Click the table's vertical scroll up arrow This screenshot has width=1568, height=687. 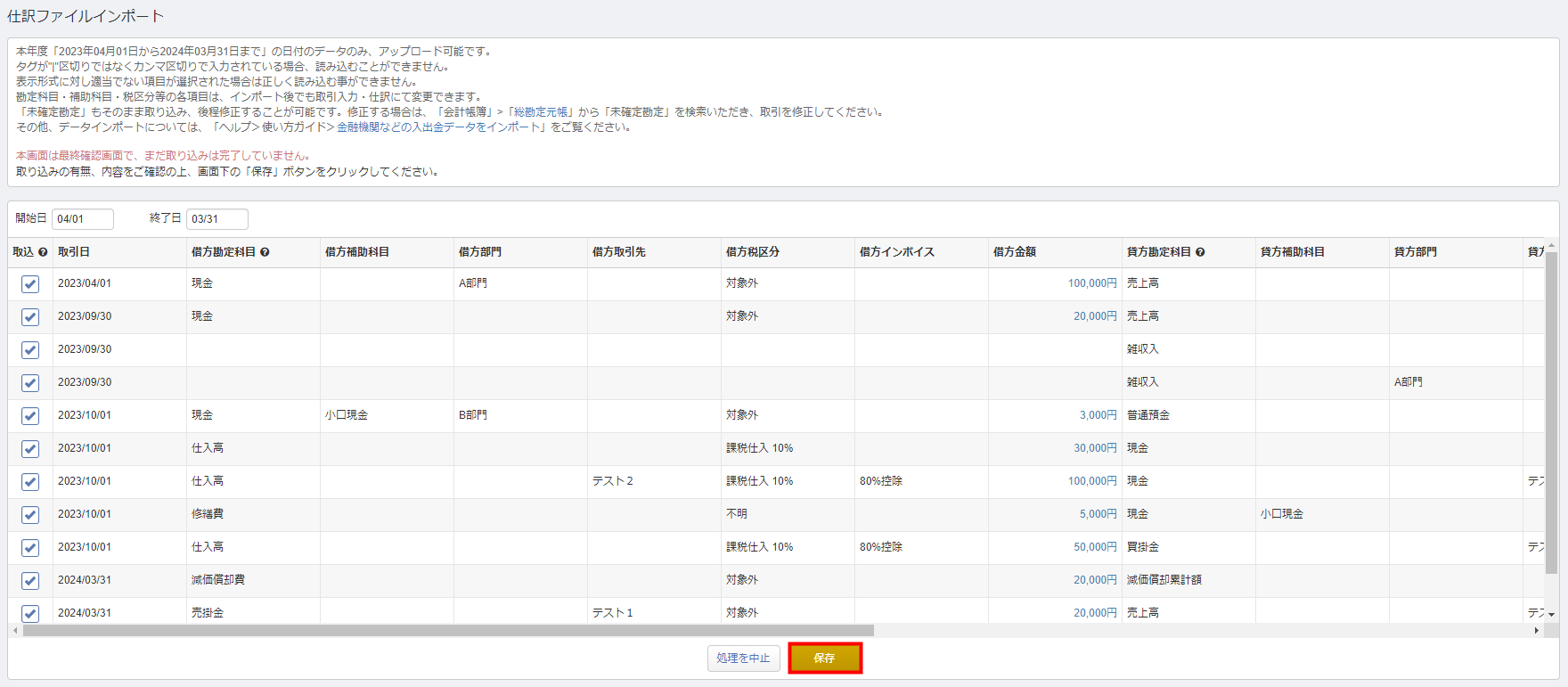tap(1551, 245)
